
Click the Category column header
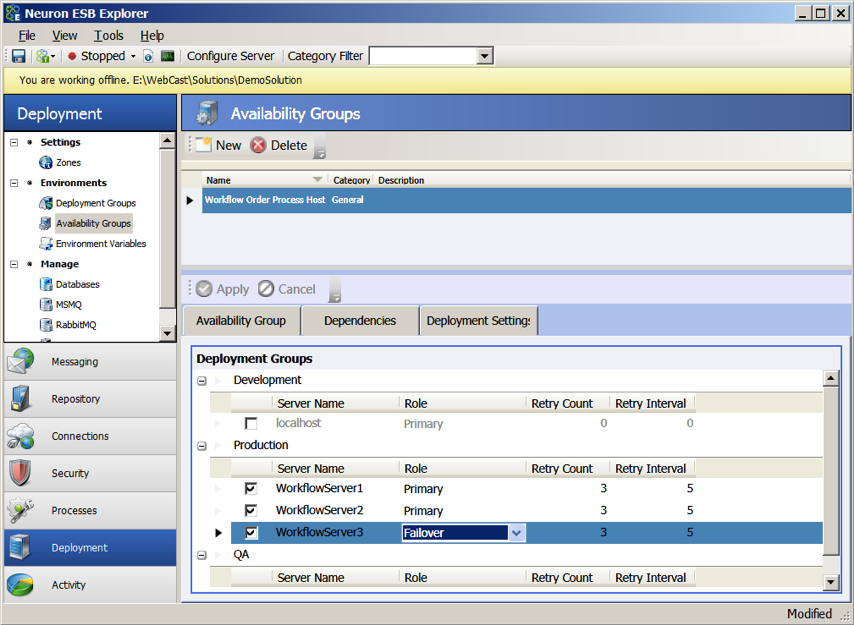click(351, 180)
